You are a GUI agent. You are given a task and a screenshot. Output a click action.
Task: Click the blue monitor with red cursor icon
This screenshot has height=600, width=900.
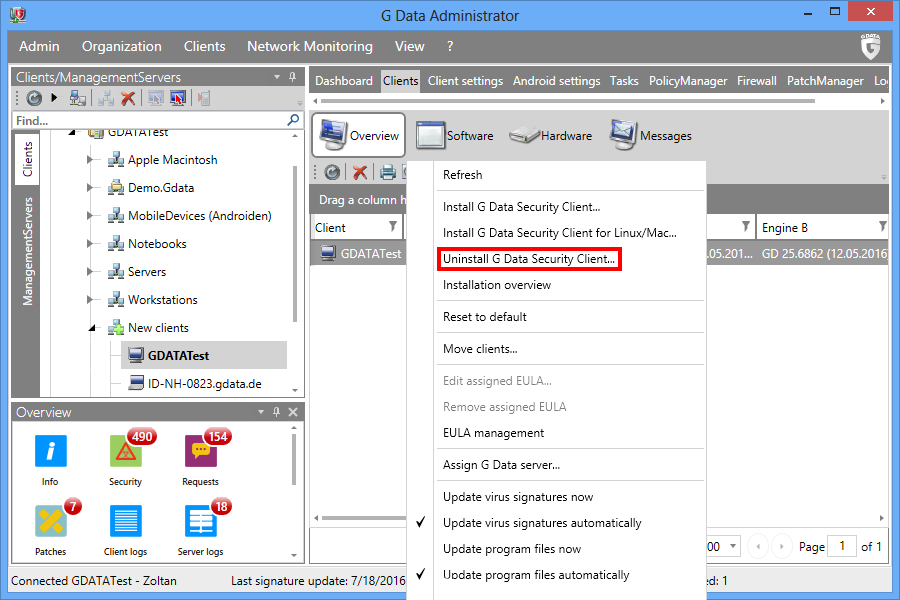[178, 98]
